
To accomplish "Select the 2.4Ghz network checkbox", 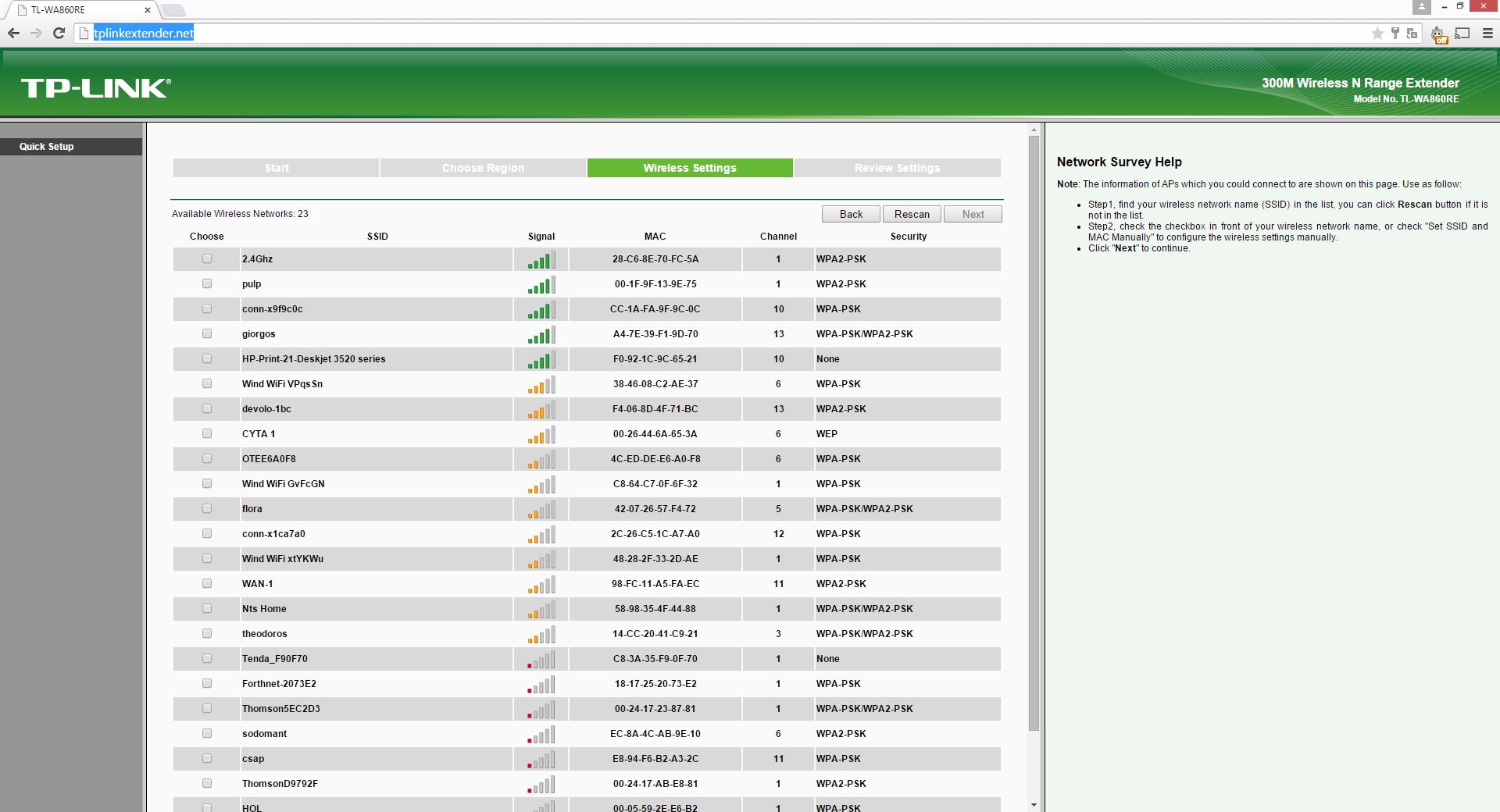I will click(207, 258).
